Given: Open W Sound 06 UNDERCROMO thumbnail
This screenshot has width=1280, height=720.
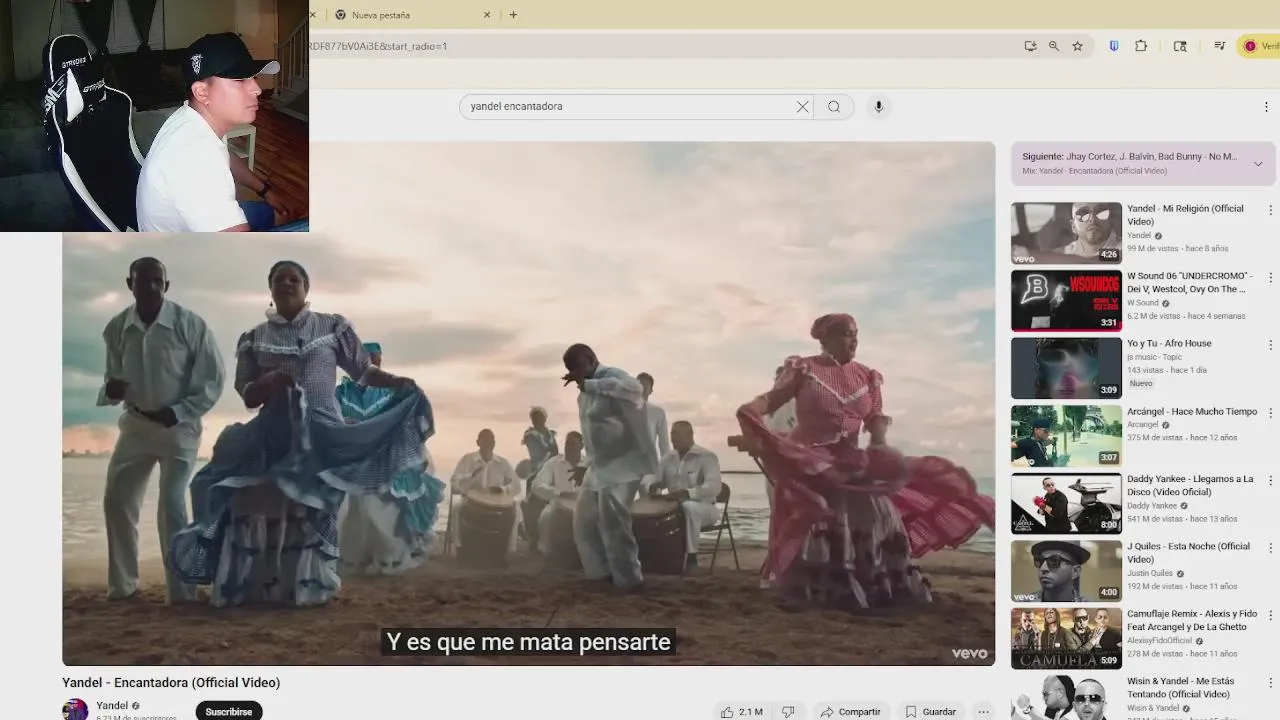Looking at the screenshot, I should [1066, 300].
